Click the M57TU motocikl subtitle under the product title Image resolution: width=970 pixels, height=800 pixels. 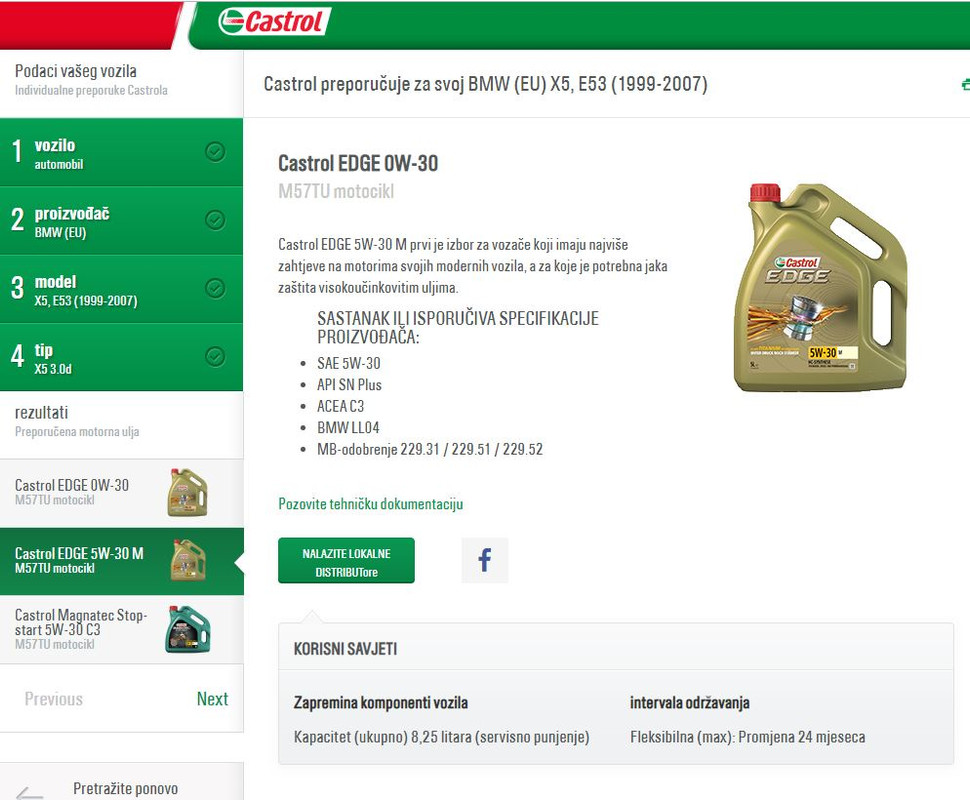click(x=336, y=191)
